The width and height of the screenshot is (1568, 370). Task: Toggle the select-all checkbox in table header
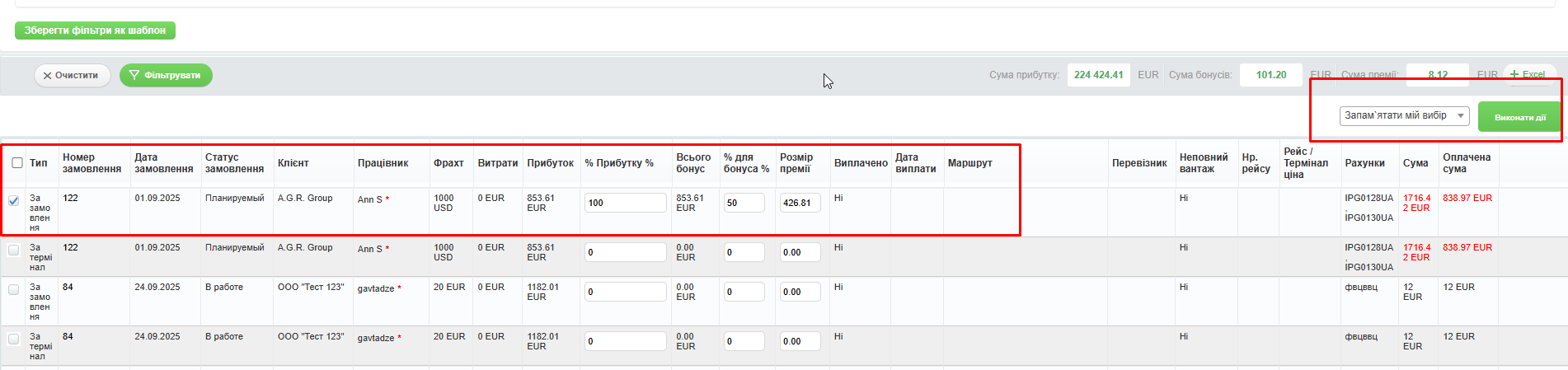click(x=17, y=162)
